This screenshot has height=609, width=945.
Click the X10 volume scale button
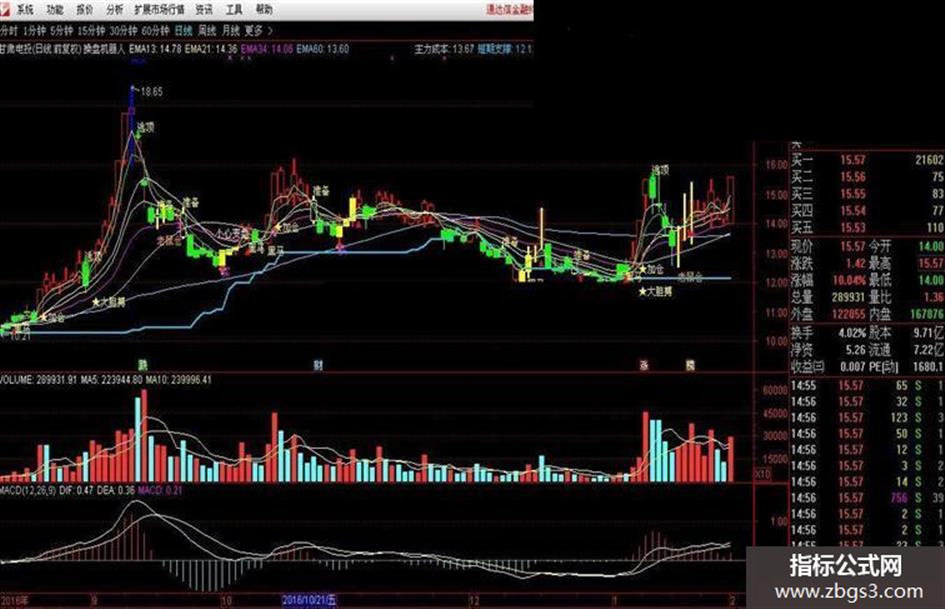[763, 475]
